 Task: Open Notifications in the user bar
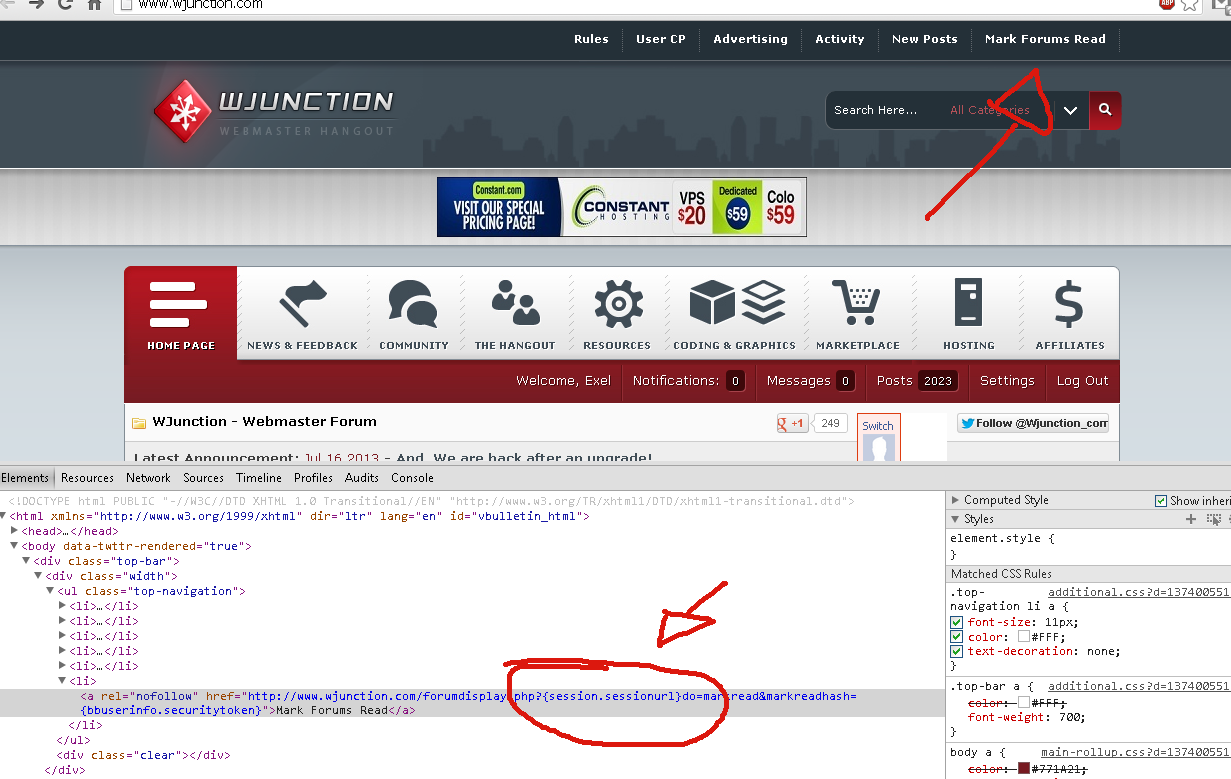tap(689, 381)
